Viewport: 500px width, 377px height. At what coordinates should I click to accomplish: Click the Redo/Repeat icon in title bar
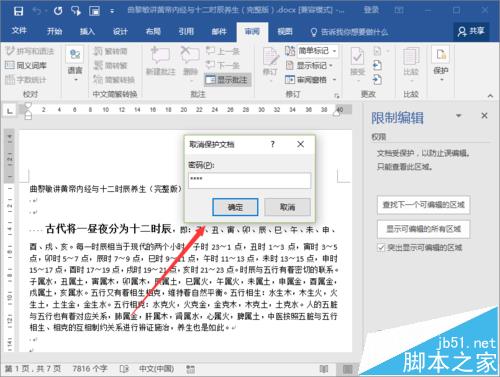click(x=58, y=11)
